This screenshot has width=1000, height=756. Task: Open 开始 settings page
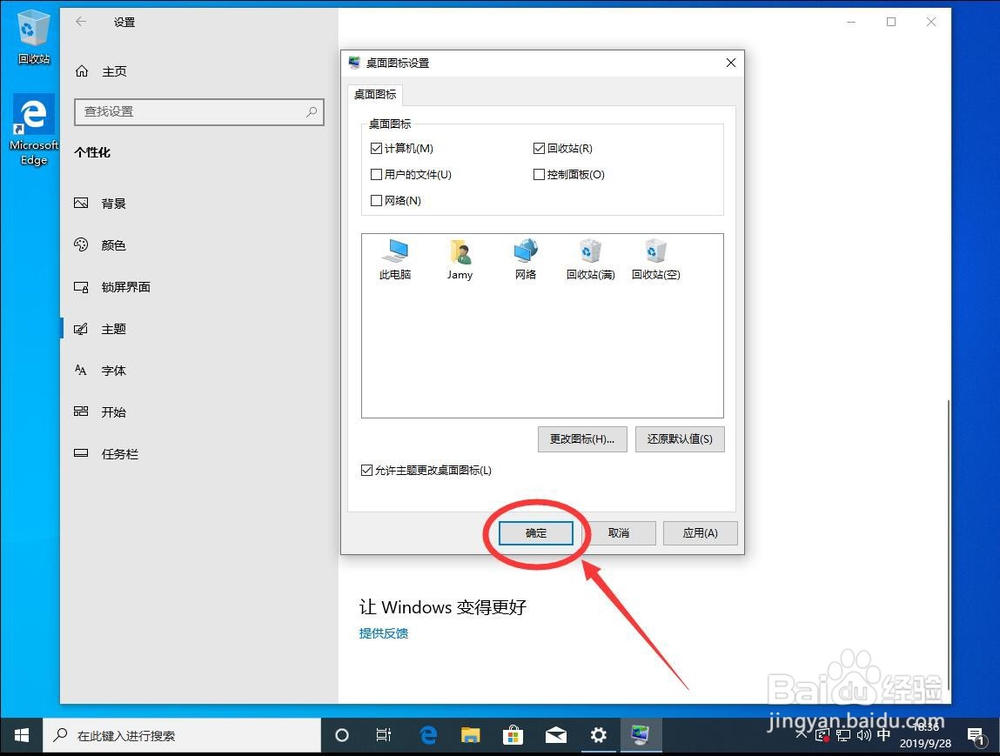click(x=114, y=412)
